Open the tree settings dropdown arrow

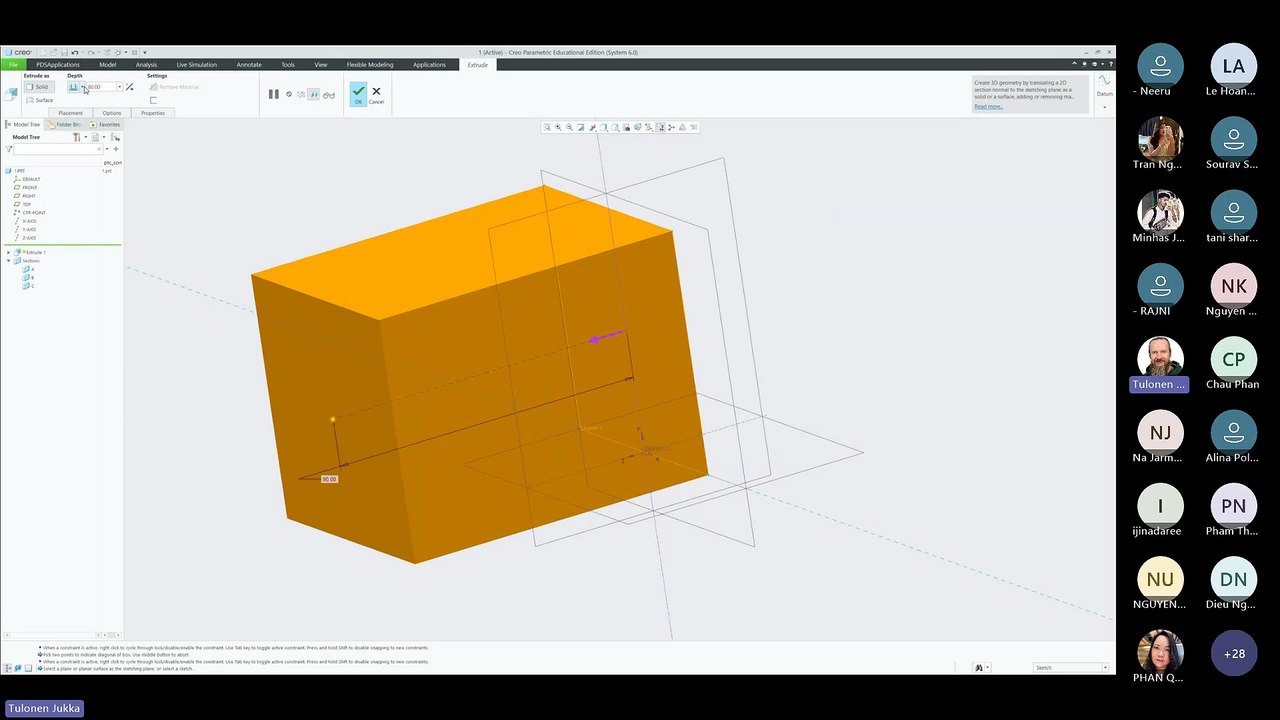pos(86,137)
